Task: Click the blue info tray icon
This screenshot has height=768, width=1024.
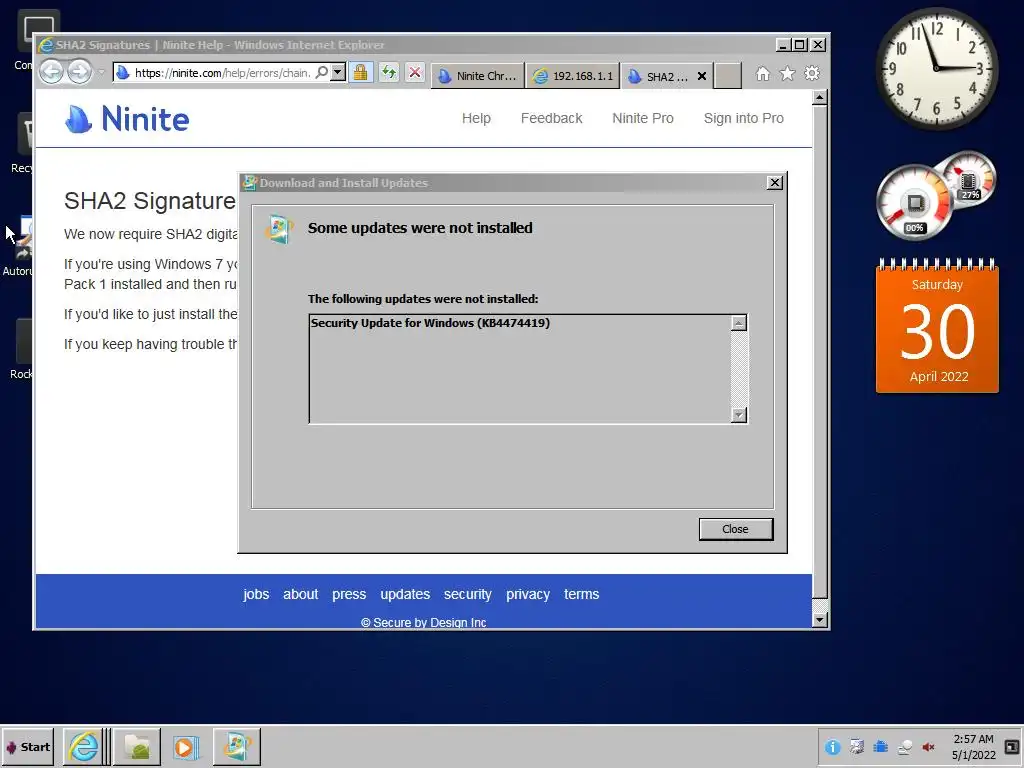Action: pos(833,747)
